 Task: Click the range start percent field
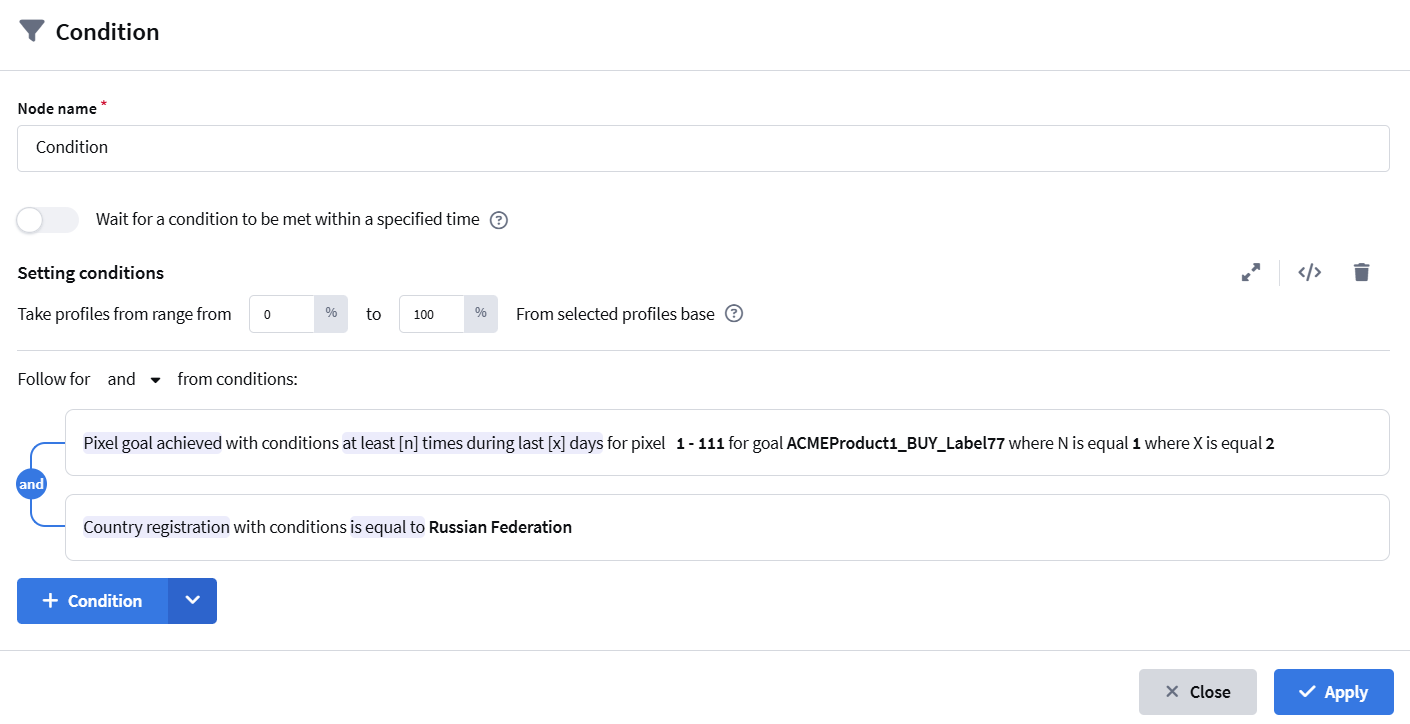coord(282,314)
